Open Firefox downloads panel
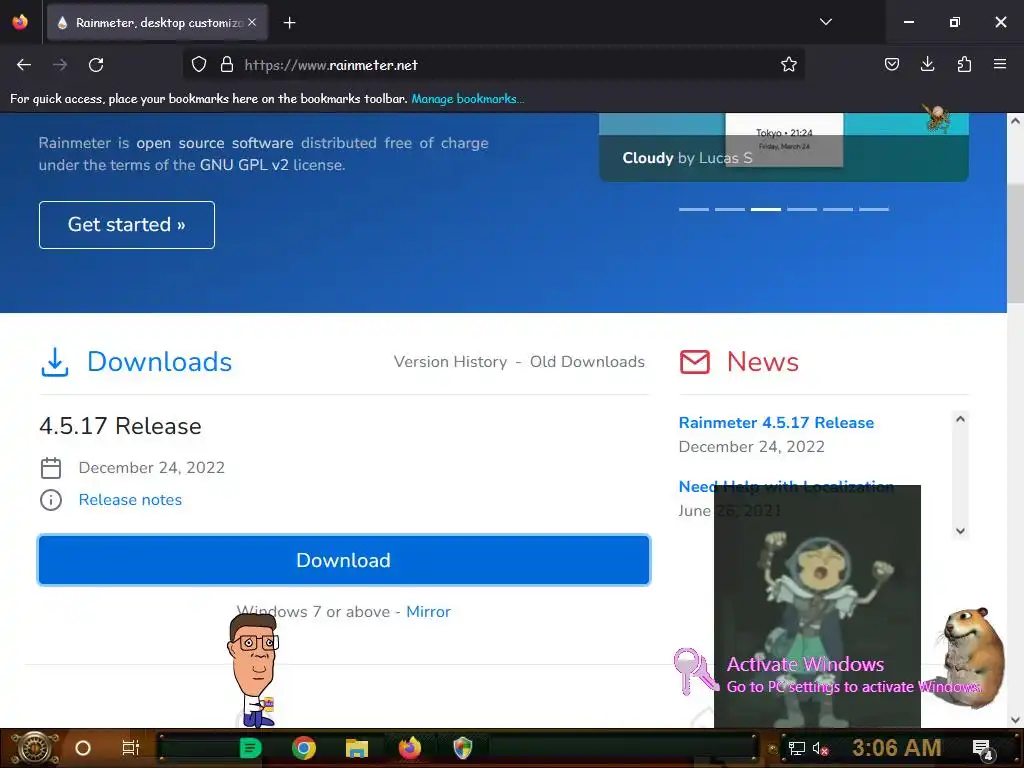This screenshot has height=768, width=1024. coord(927,64)
